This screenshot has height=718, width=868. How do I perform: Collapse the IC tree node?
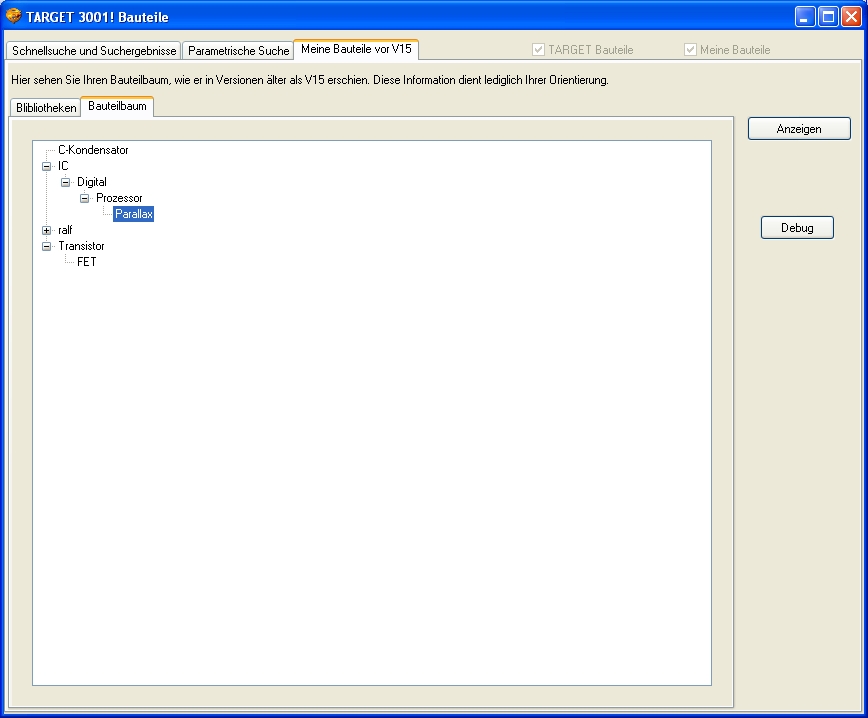click(x=46, y=166)
